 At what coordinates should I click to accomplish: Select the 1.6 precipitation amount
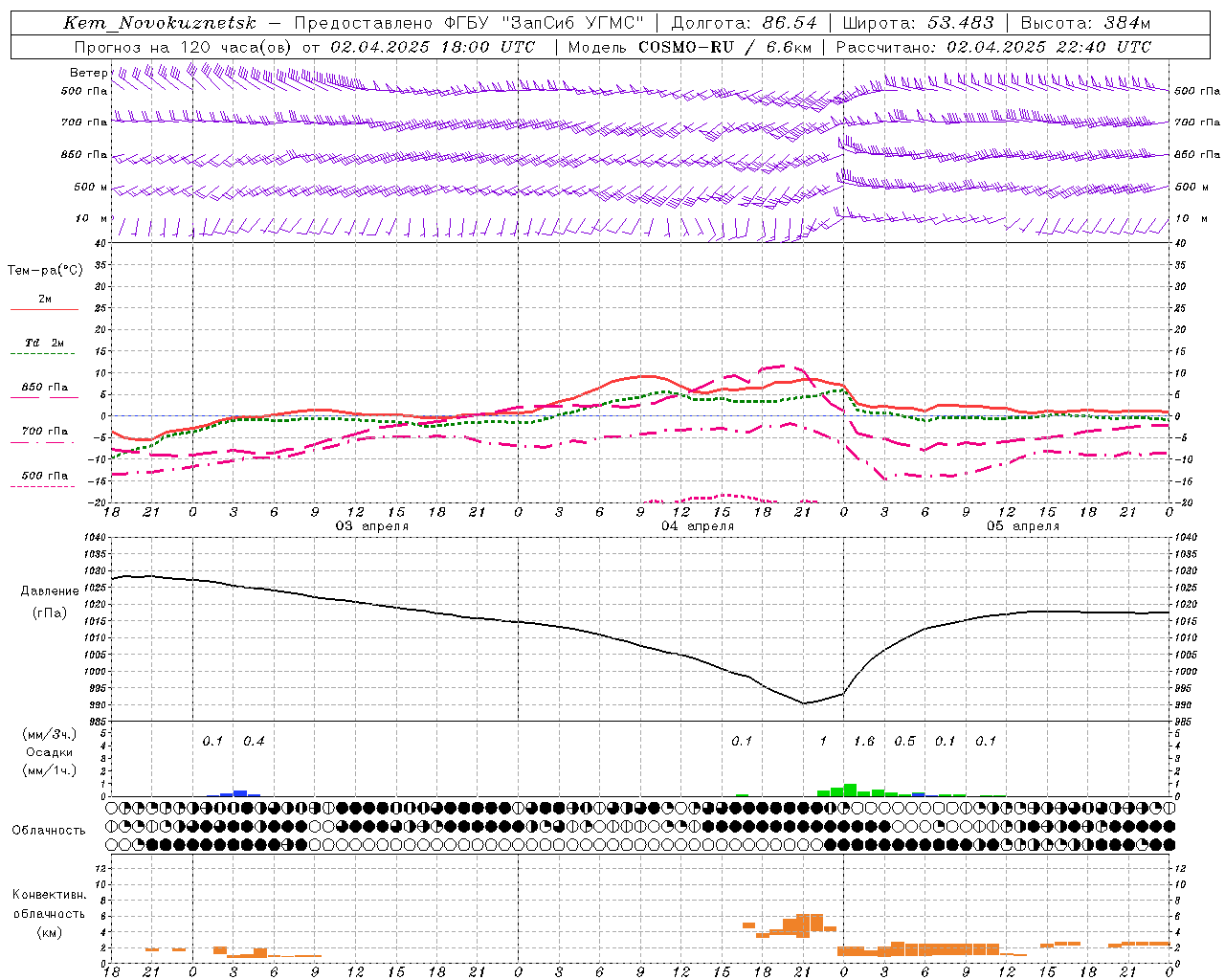pos(864,741)
